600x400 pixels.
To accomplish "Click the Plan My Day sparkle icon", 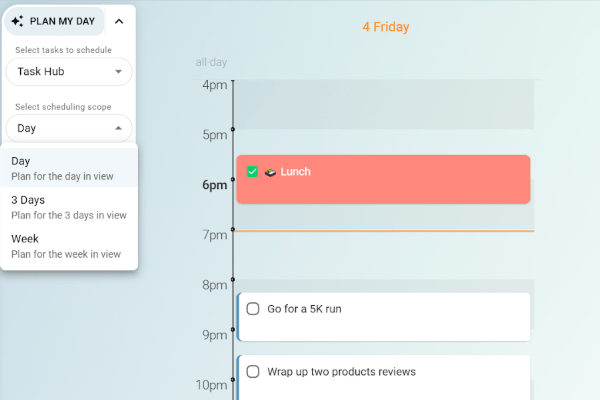I will tap(17, 21).
